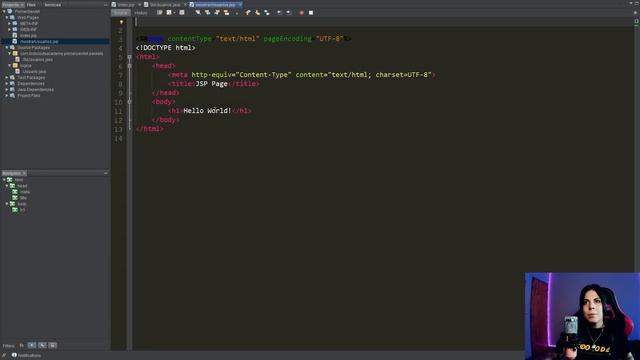Select the body node in Navigator

(x=22, y=204)
